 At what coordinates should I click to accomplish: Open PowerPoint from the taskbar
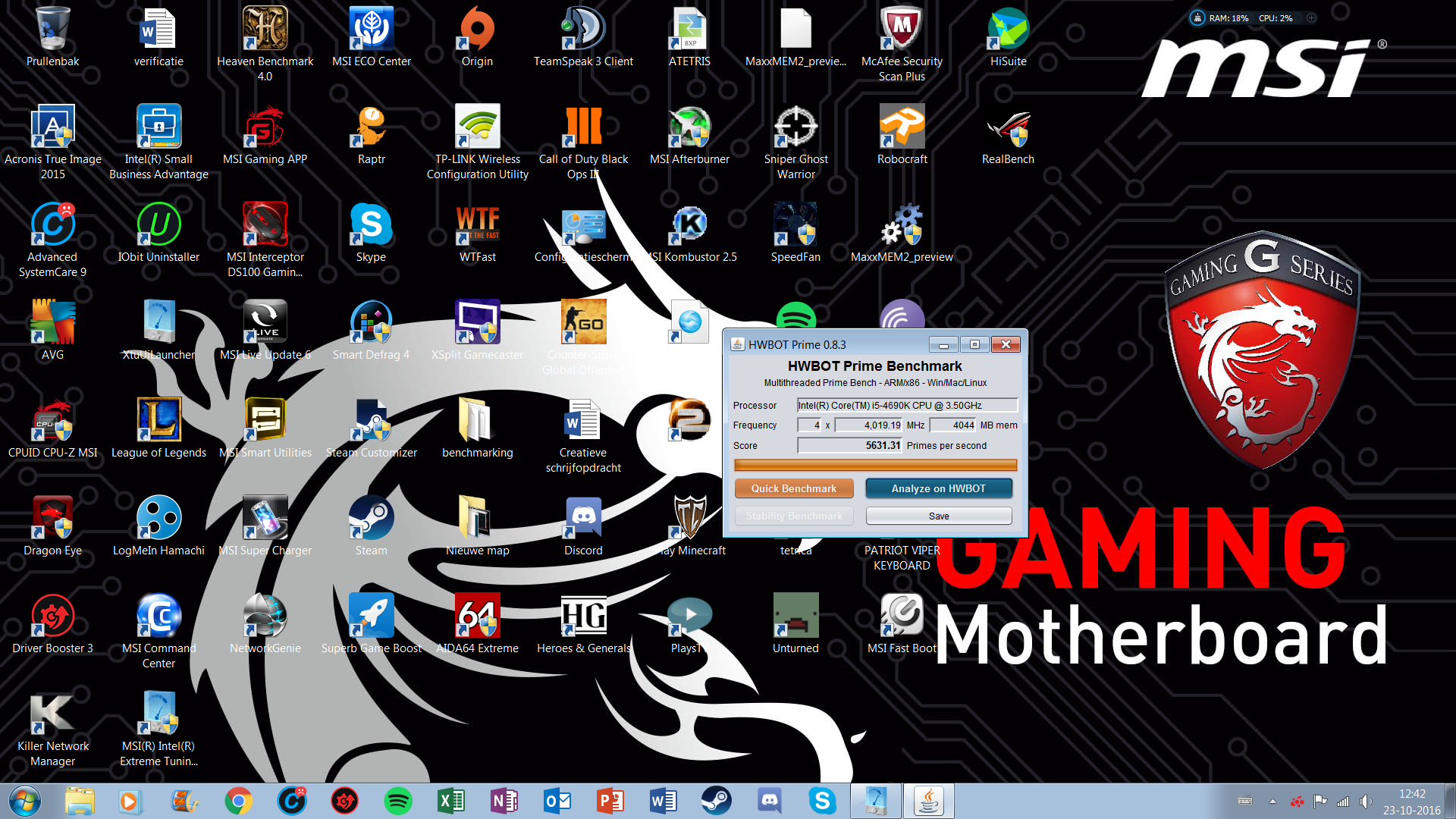610,801
